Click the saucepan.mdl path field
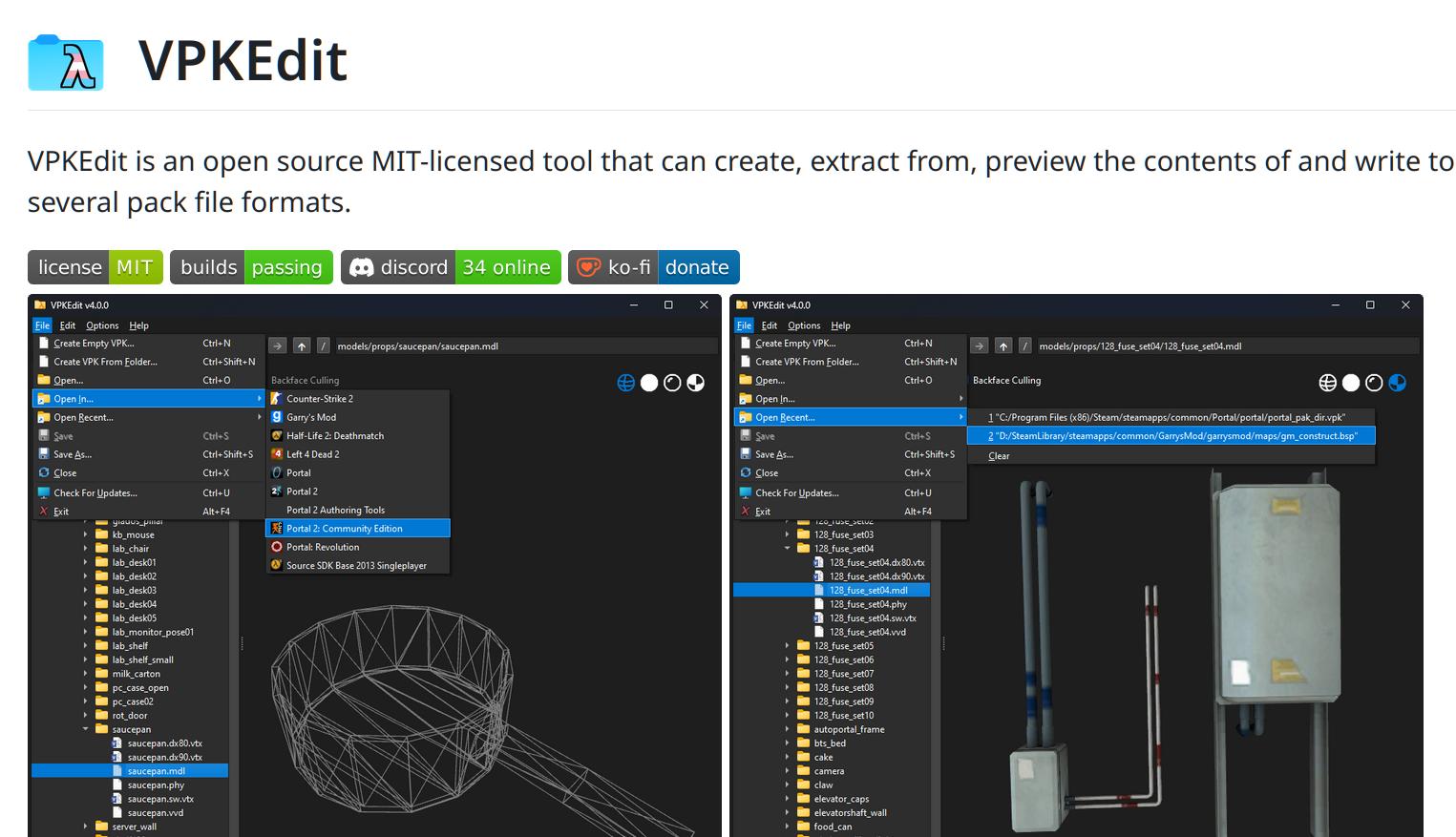The image size is (1456, 837). [x=525, y=346]
